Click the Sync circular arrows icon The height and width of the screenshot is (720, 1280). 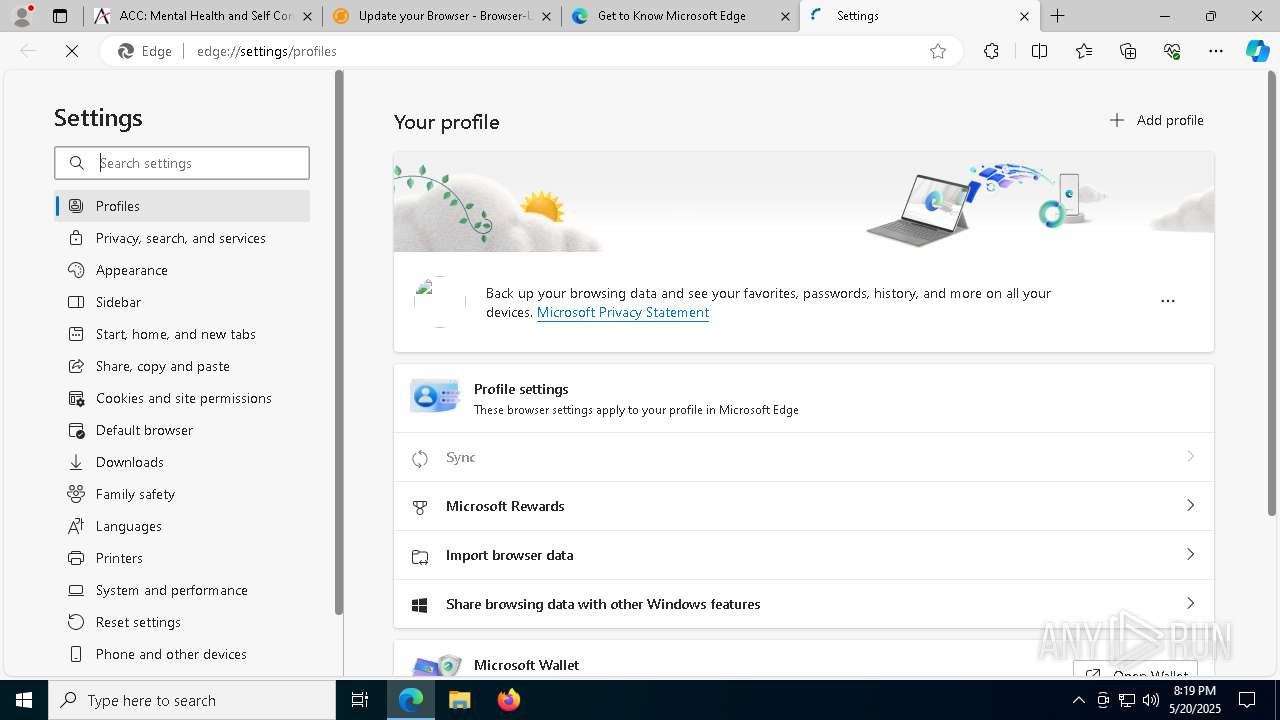420,458
